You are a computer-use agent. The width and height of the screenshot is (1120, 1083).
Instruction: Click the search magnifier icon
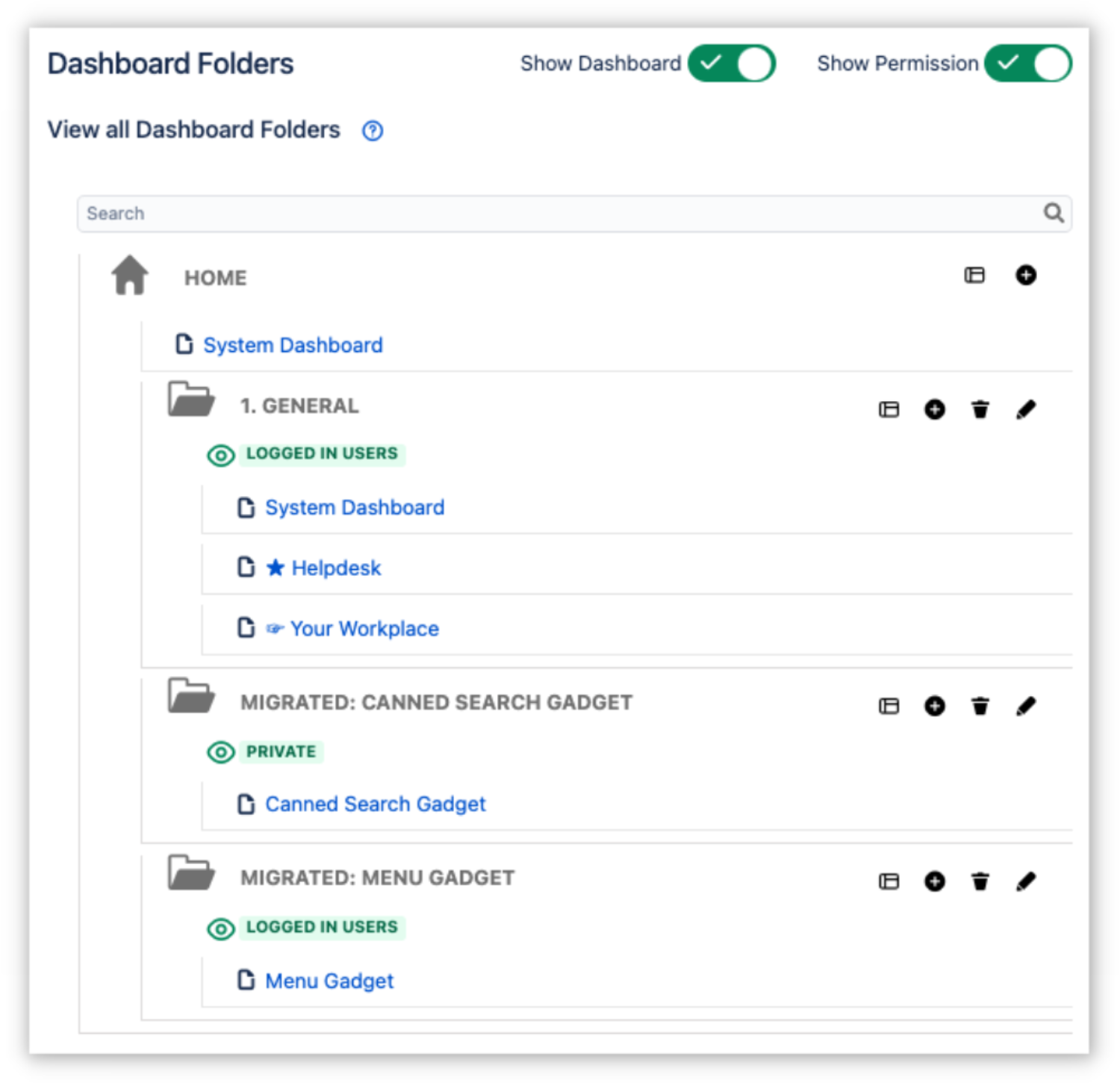point(1053,213)
